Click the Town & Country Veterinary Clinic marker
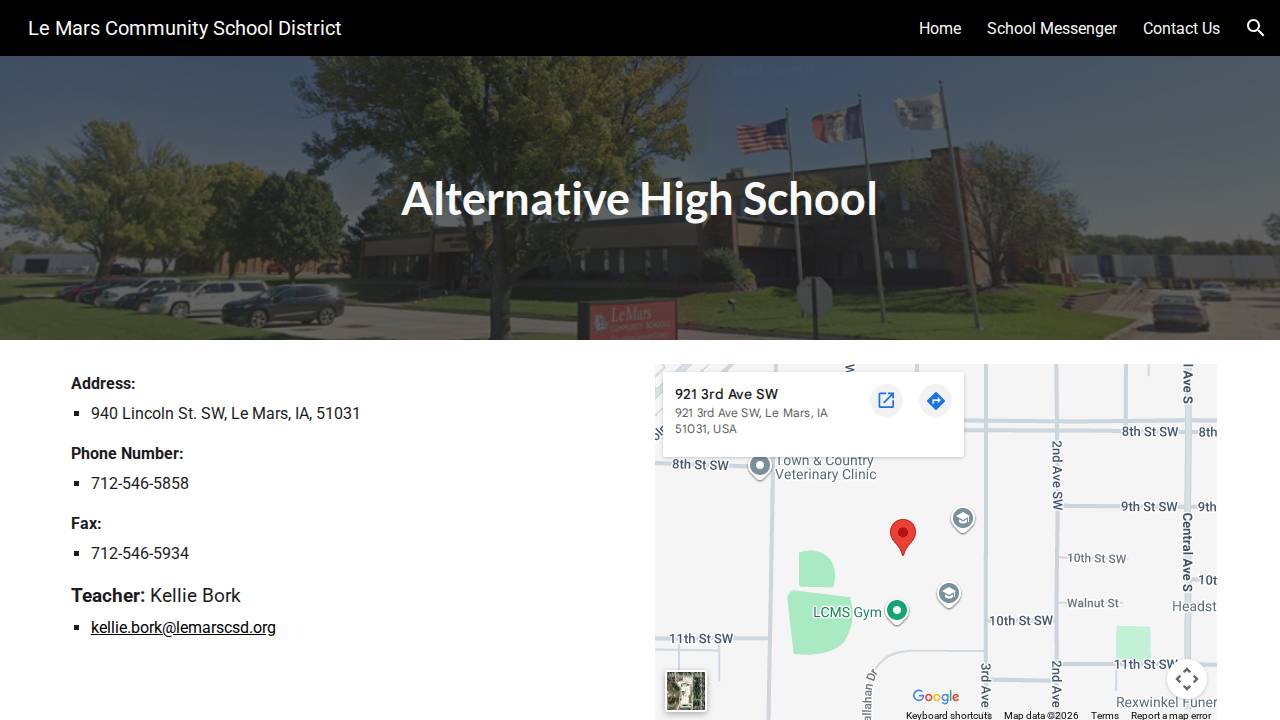The image size is (1280, 720). point(760,465)
